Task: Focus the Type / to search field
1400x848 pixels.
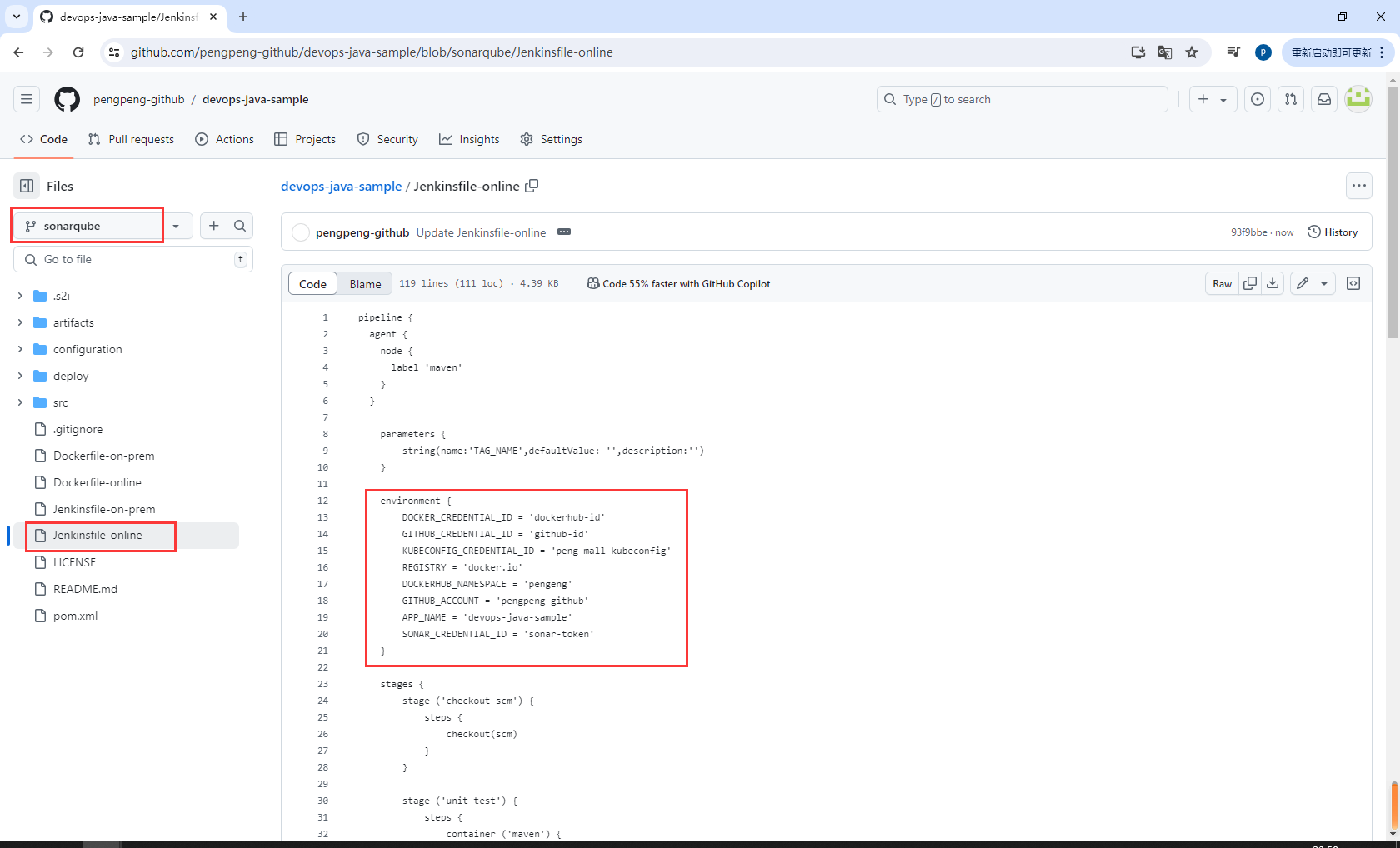Action: click(x=1022, y=99)
